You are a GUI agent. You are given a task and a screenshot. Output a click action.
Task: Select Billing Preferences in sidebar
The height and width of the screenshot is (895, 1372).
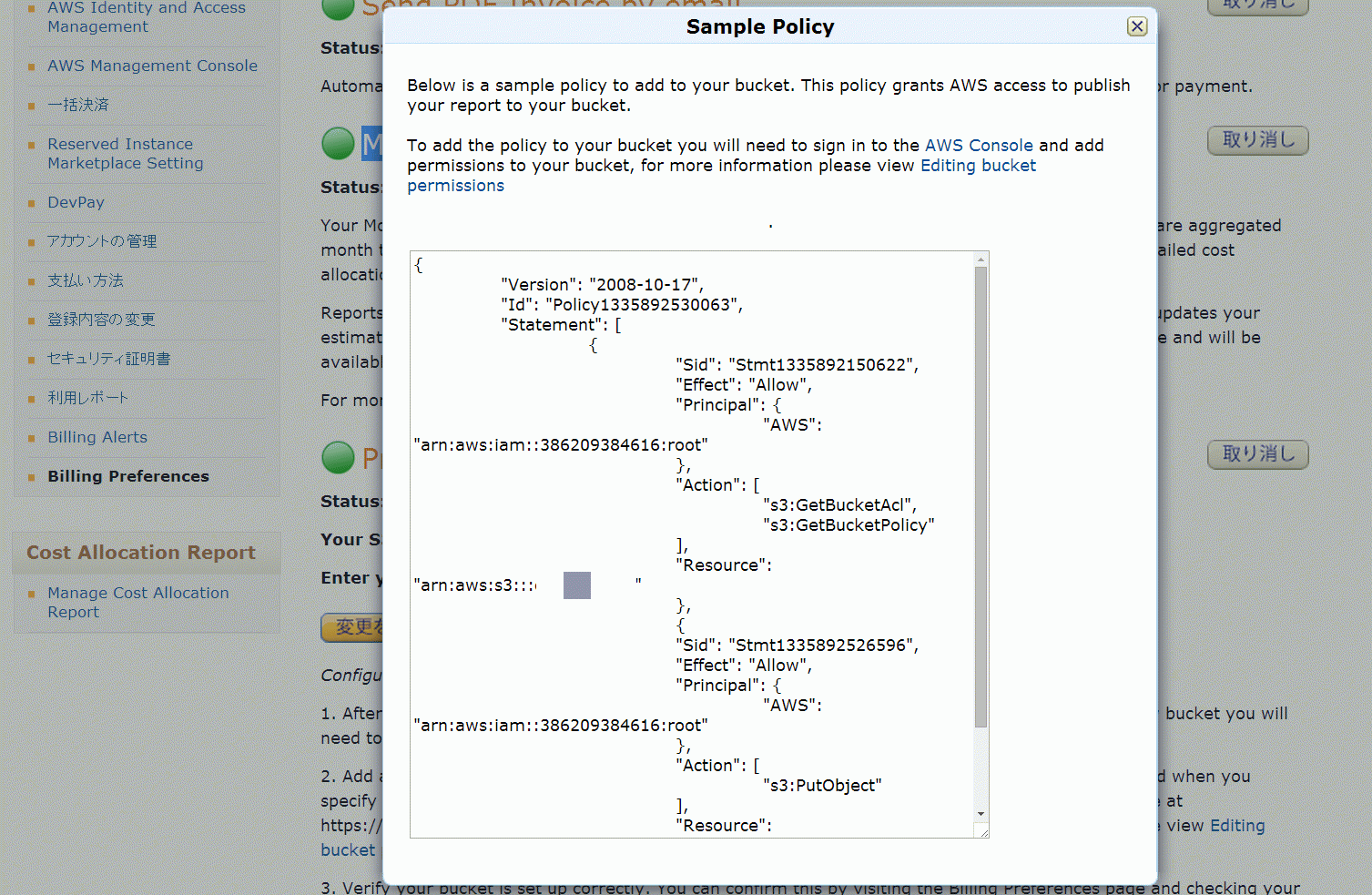pos(128,476)
